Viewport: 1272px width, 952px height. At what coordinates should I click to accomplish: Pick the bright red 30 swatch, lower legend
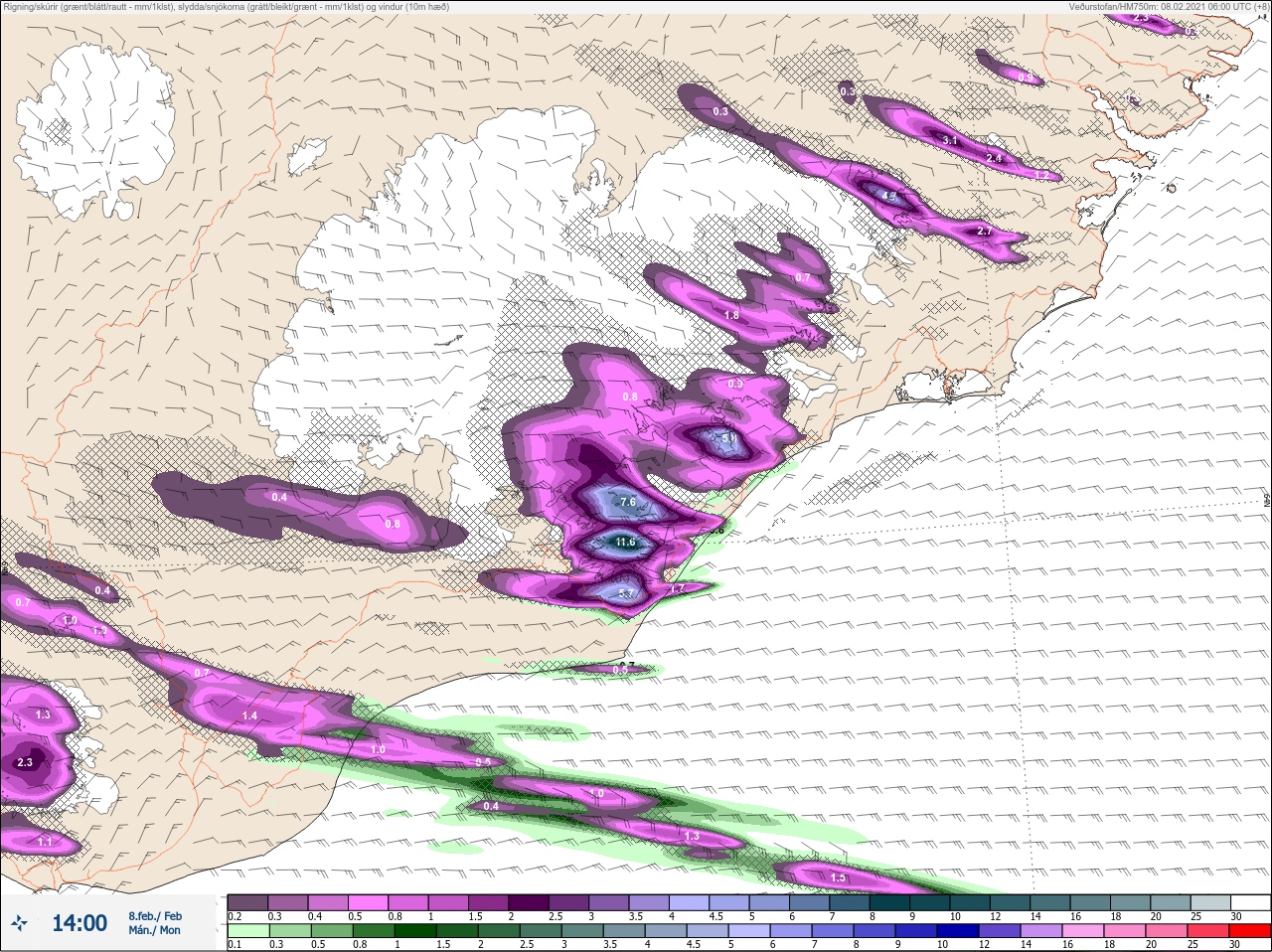pos(1252,930)
